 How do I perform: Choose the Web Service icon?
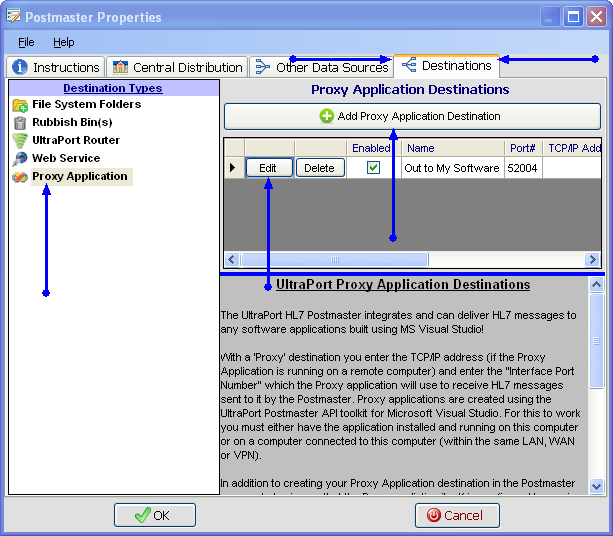pos(20,159)
